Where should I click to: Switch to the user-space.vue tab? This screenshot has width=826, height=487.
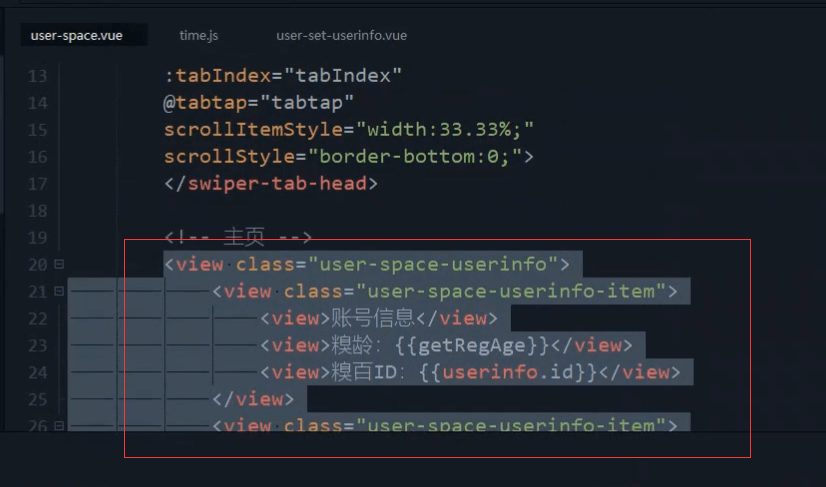pos(76,35)
